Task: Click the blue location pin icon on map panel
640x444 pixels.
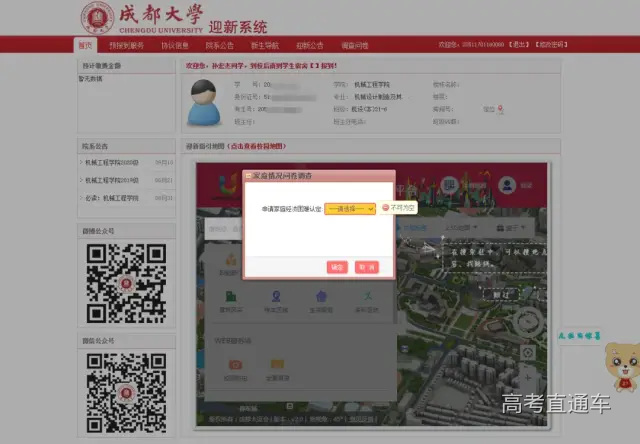Action: pos(276,296)
